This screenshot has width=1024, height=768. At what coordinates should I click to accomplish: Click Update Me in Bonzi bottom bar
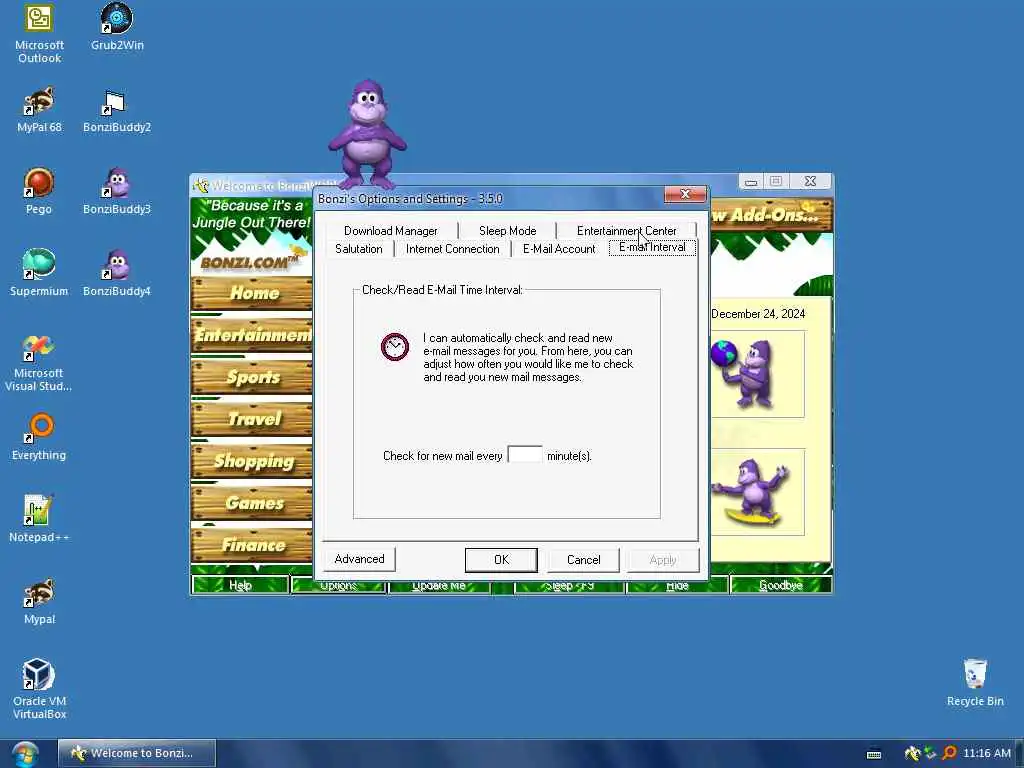(439, 586)
